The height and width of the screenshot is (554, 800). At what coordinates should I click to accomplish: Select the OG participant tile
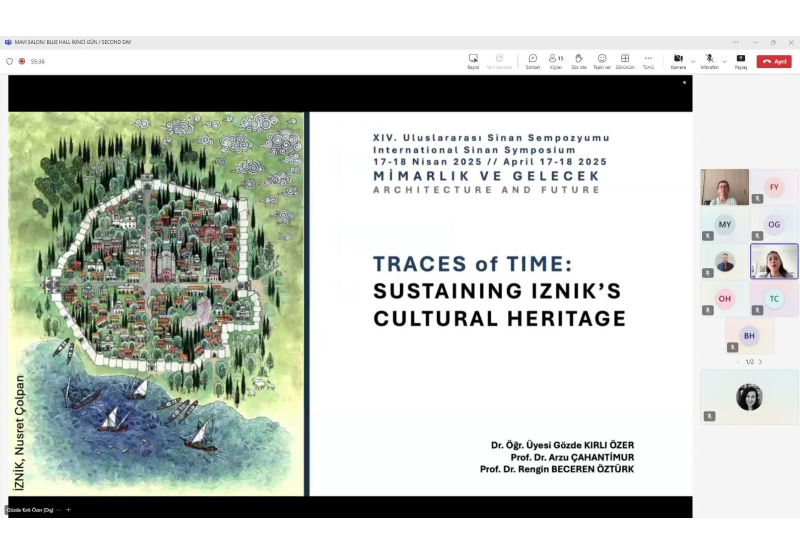(774, 224)
